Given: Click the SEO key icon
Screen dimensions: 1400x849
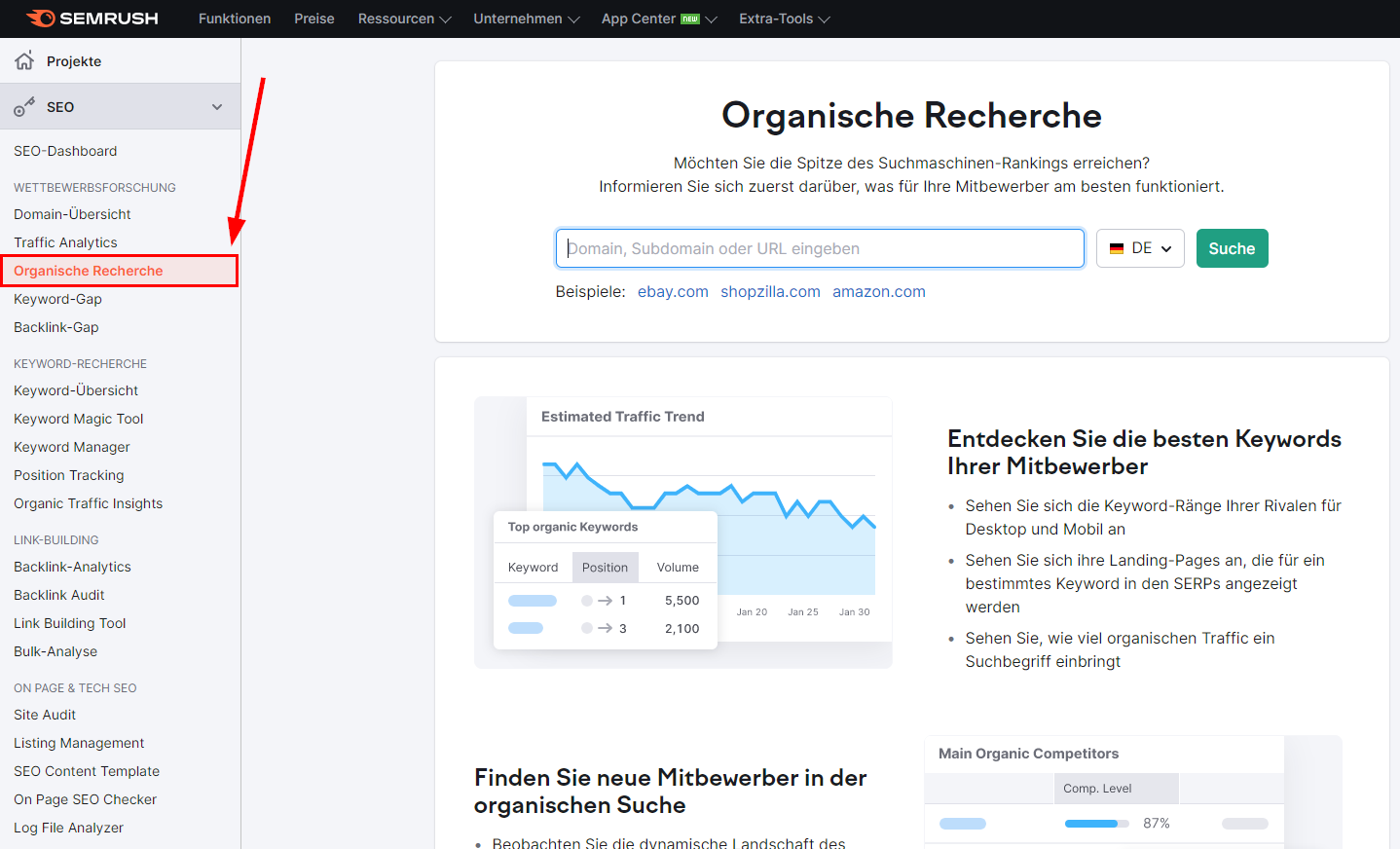Looking at the screenshot, I should 24,107.
